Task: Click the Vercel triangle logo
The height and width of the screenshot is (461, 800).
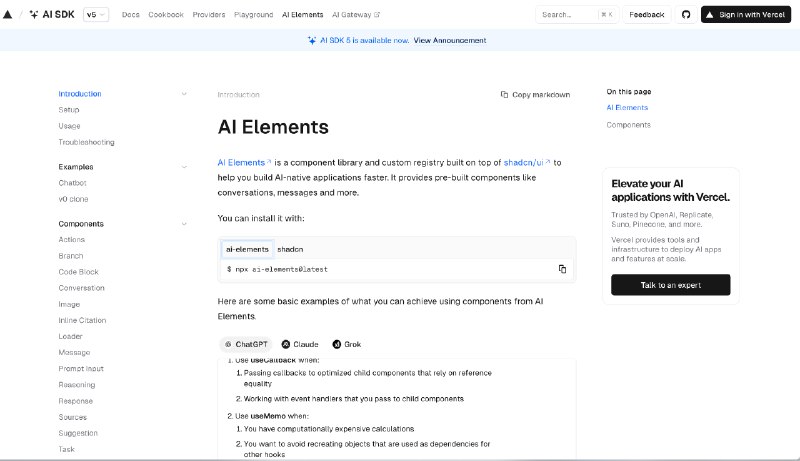Action: coord(8,14)
